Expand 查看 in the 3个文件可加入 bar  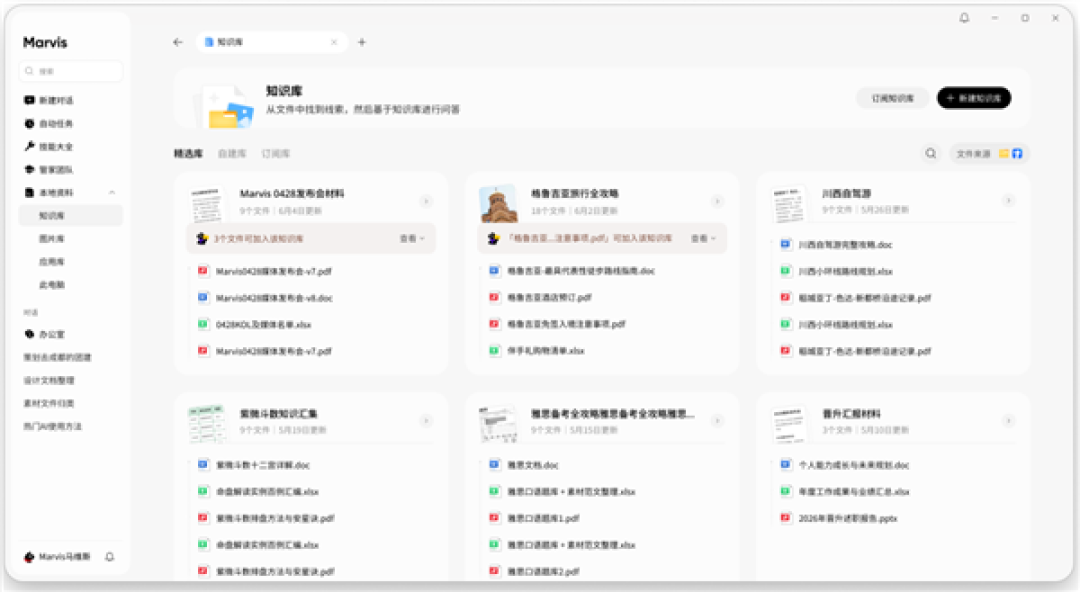pyautogui.click(x=412, y=238)
